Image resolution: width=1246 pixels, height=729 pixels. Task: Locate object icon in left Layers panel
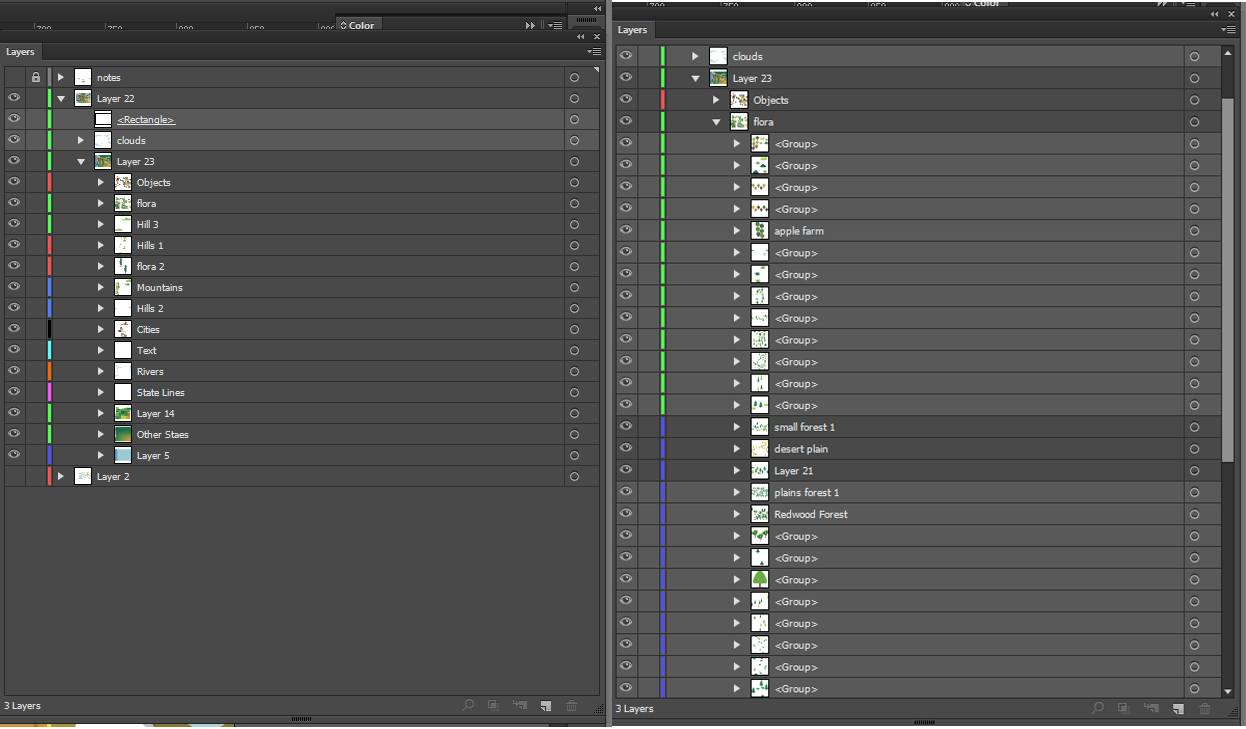[468, 705]
